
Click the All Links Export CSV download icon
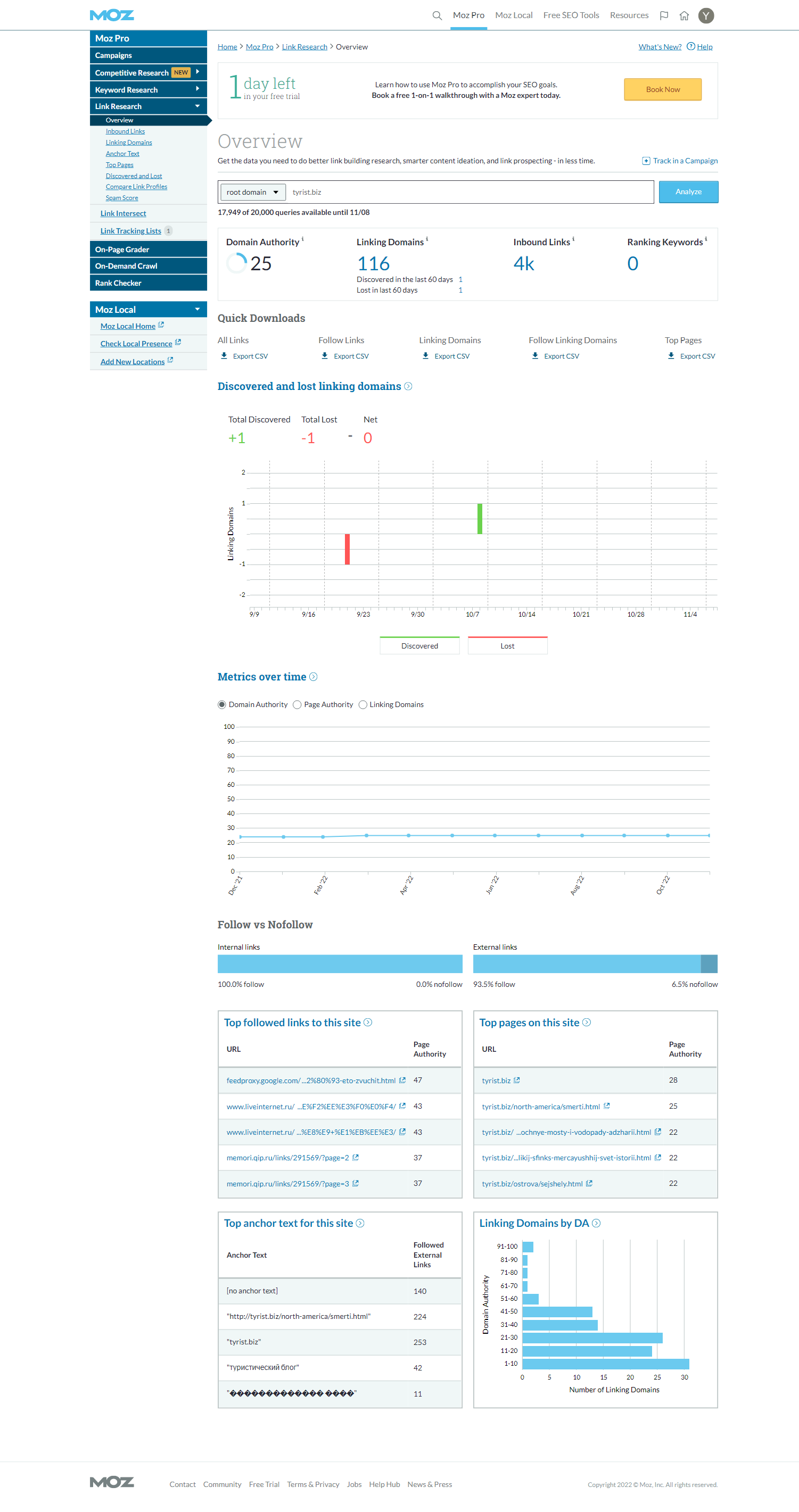point(224,356)
